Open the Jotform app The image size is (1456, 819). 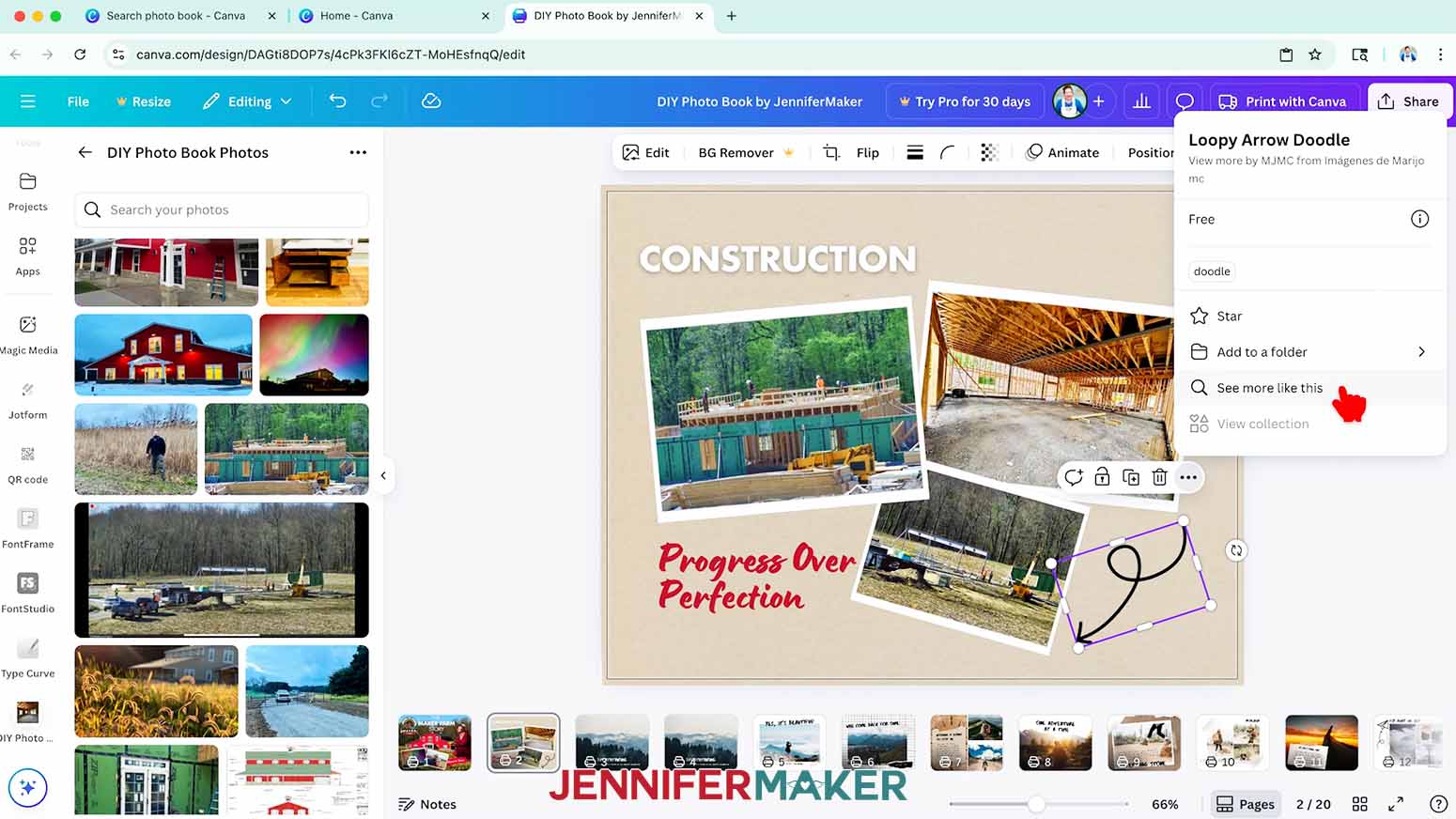tap(27, 400)
